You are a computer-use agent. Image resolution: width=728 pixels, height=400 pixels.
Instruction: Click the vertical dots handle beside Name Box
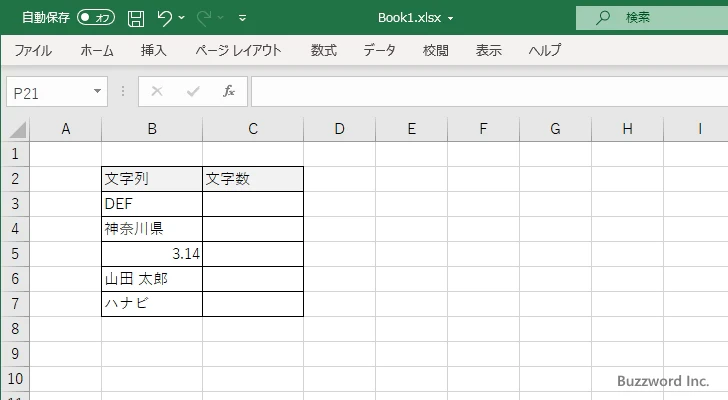tap(123, 91)
